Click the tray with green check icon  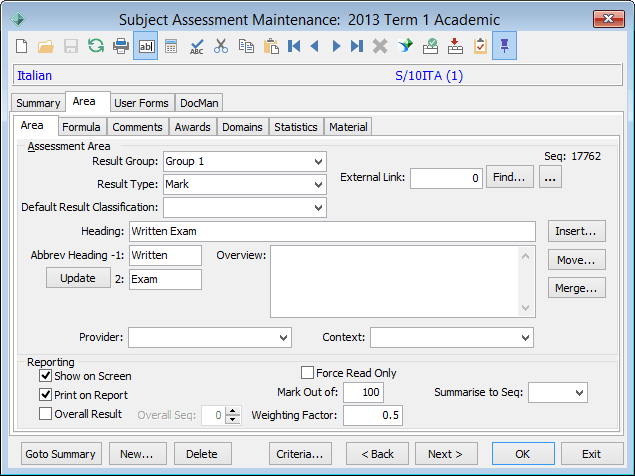(x=430, y=46)
